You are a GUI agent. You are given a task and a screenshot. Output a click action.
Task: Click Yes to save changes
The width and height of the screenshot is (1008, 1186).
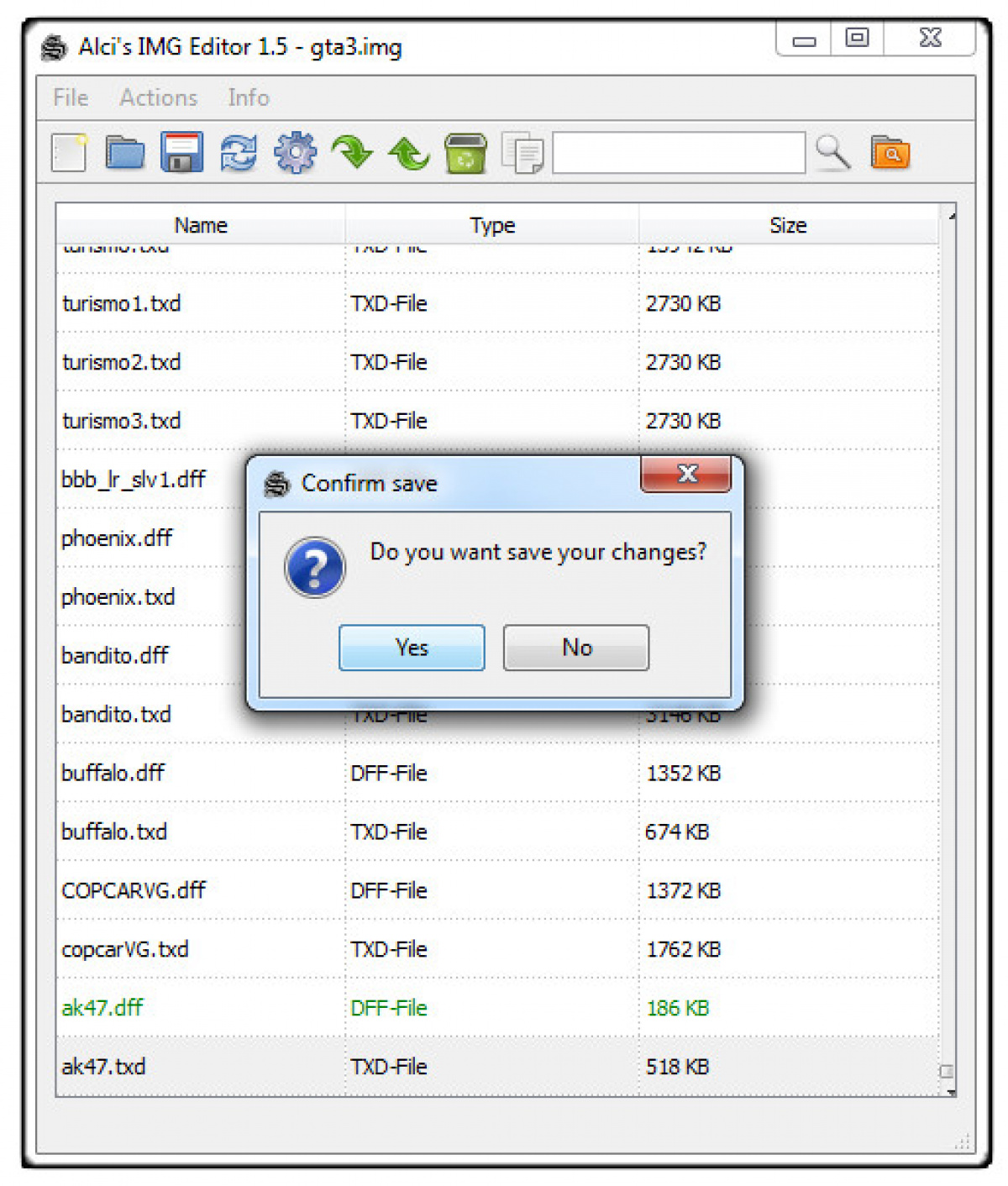412,648
